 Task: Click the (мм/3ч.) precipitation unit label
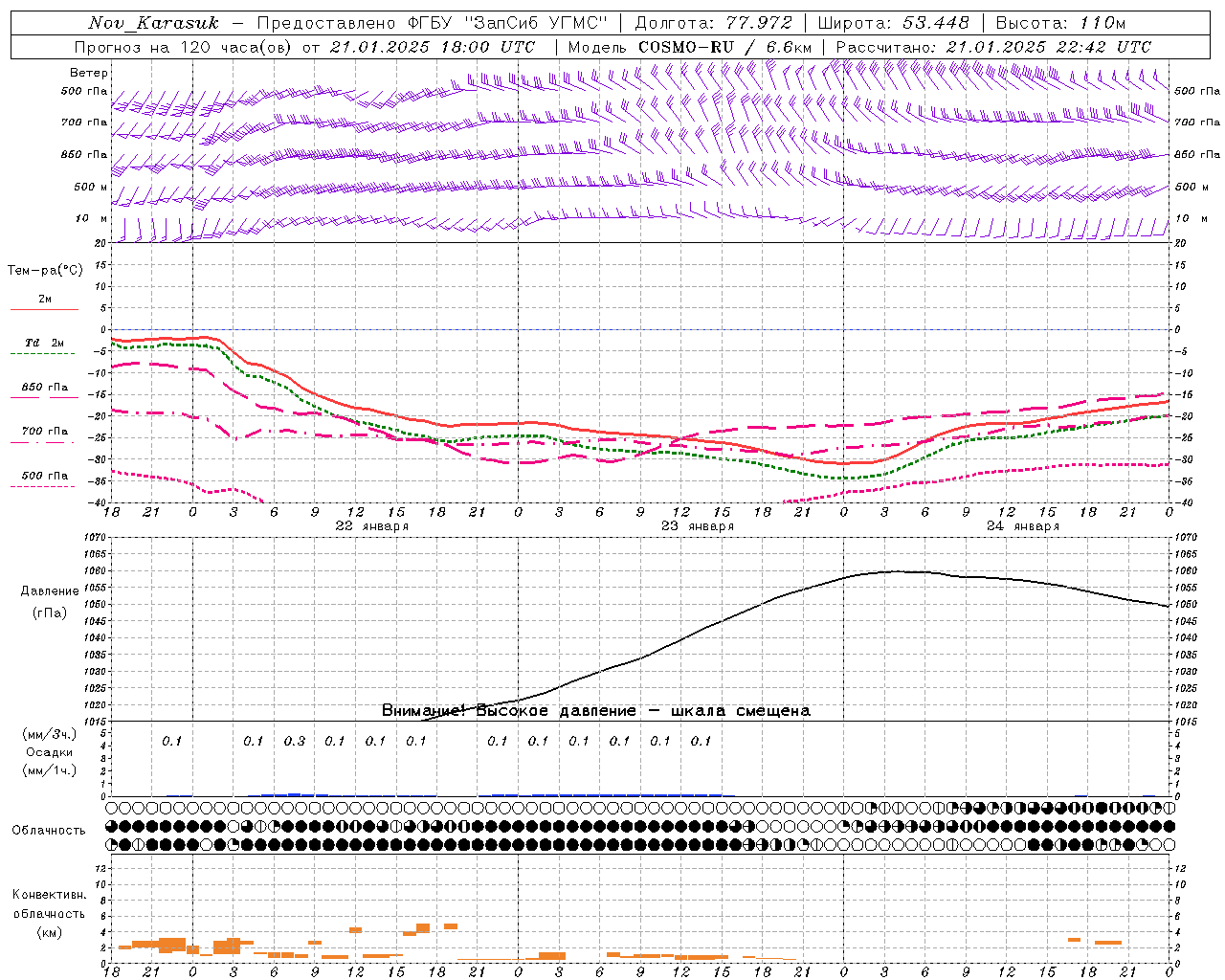(x=50, y=734)
